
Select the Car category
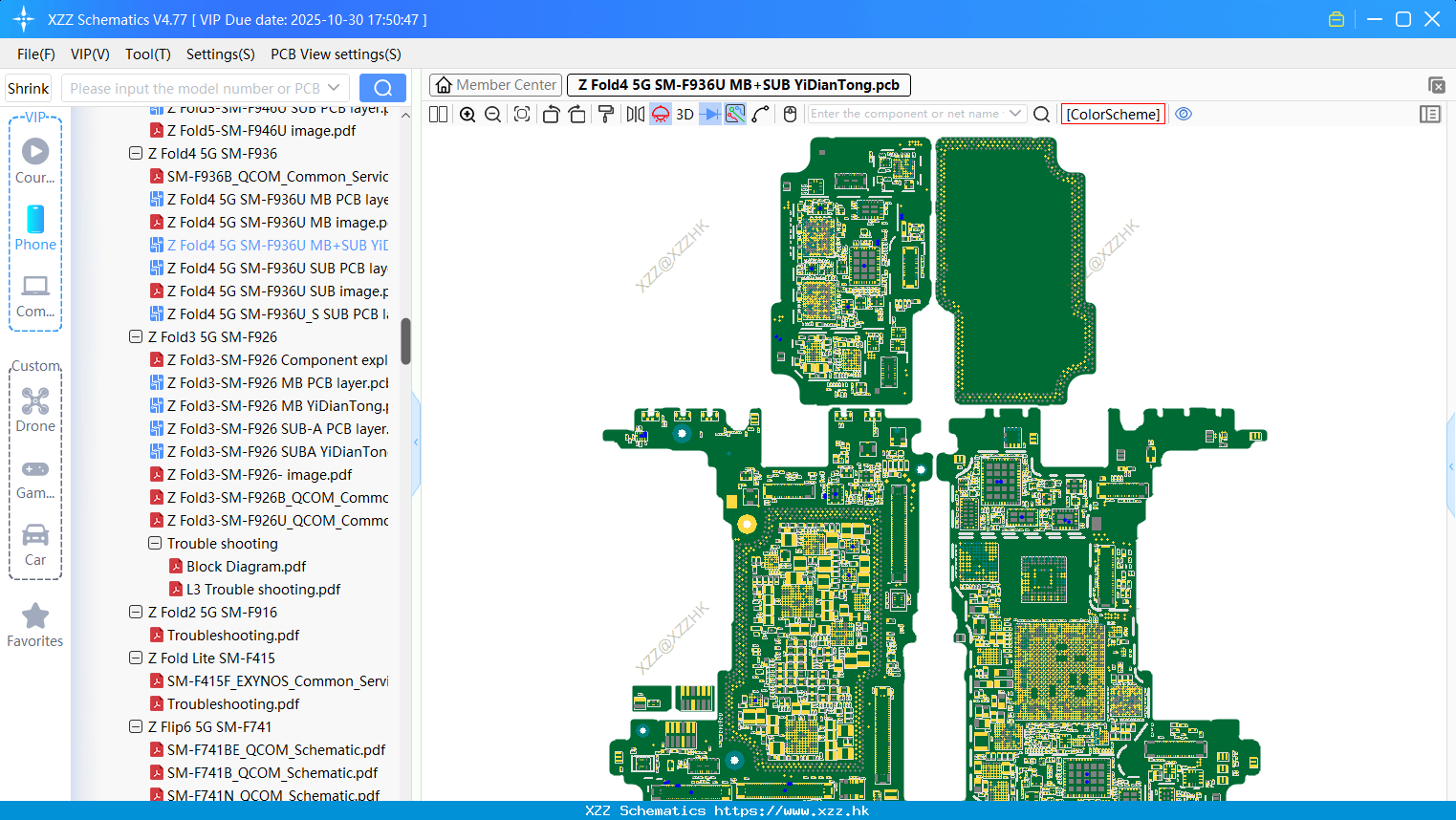(x=35, y=544)
